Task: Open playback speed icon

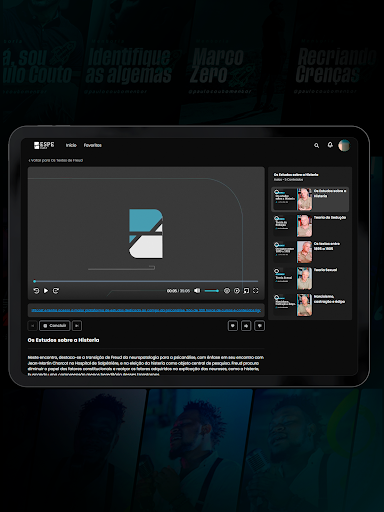Action: click(237, 291)
